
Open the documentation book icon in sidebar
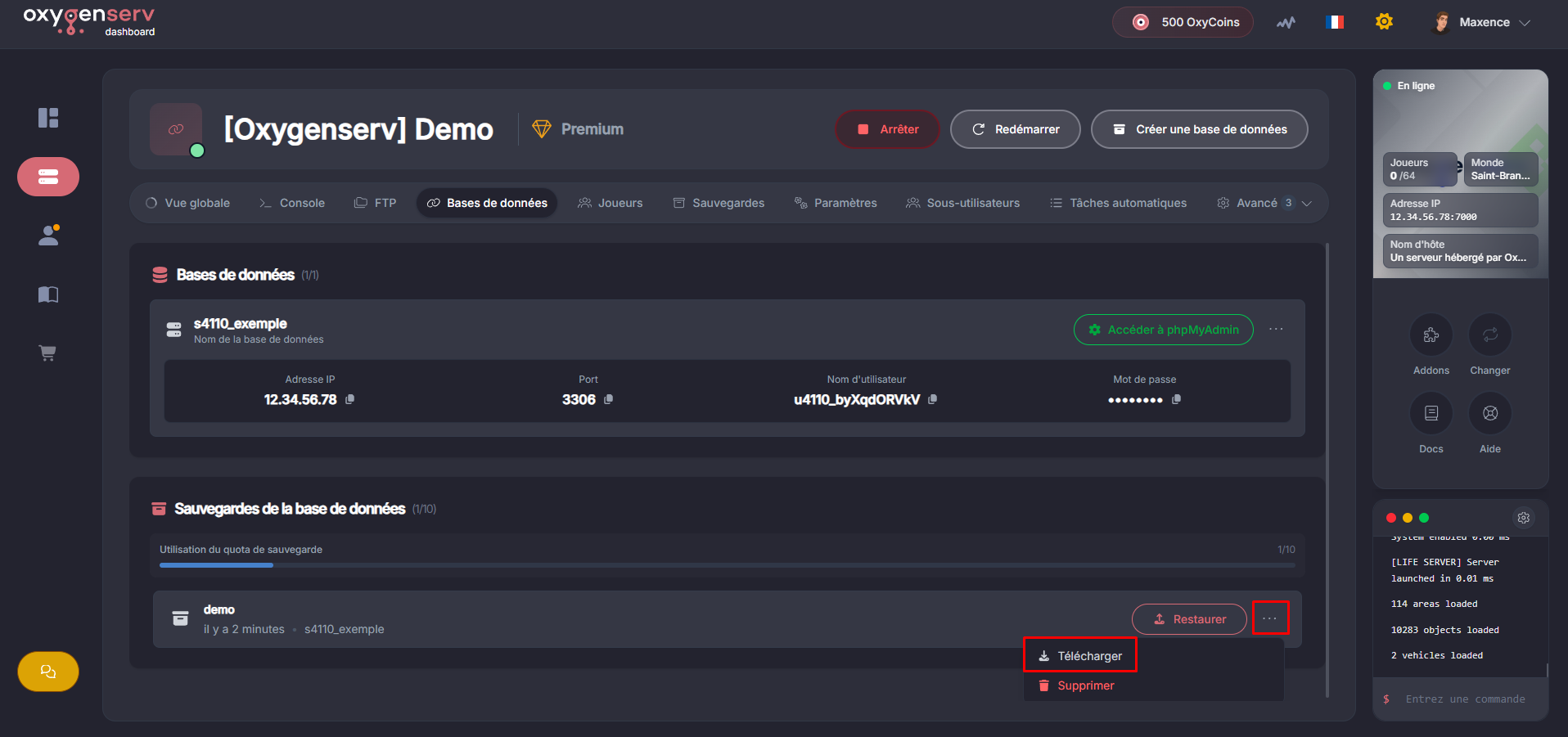point(48,294)
